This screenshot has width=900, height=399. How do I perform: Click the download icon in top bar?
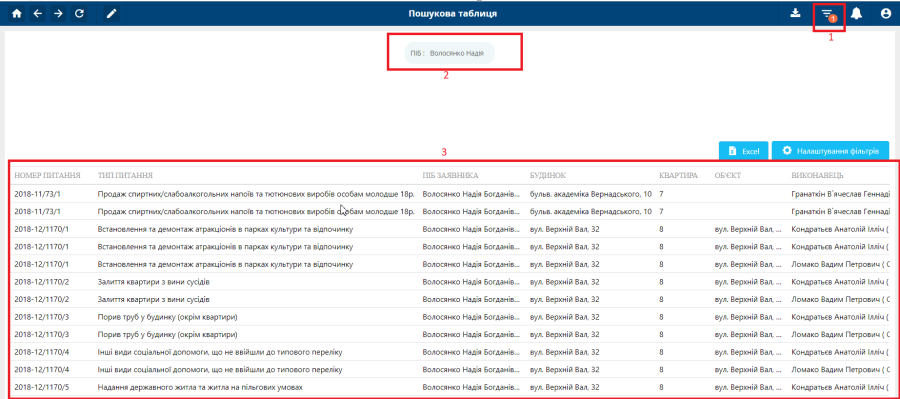(x=796, y=13)
